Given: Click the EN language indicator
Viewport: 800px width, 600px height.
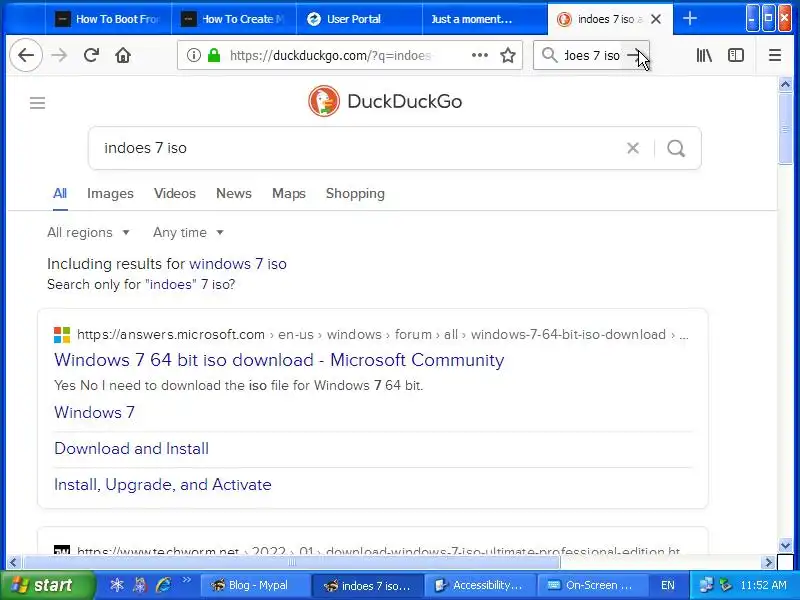Looking at the screenshot, I should 668,585.
